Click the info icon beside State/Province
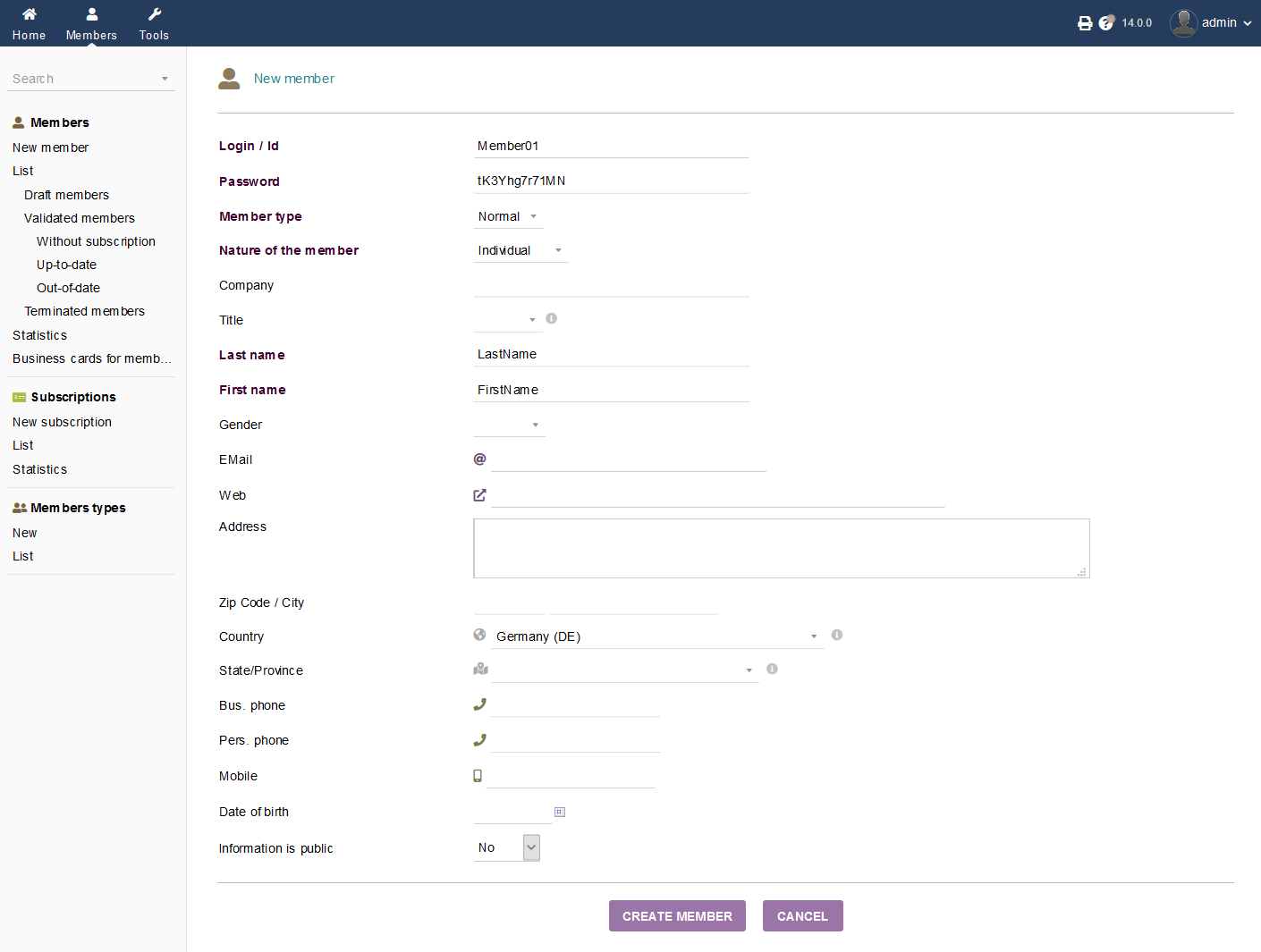Viewport: 1261px width, 952px height. pos(772,669)
